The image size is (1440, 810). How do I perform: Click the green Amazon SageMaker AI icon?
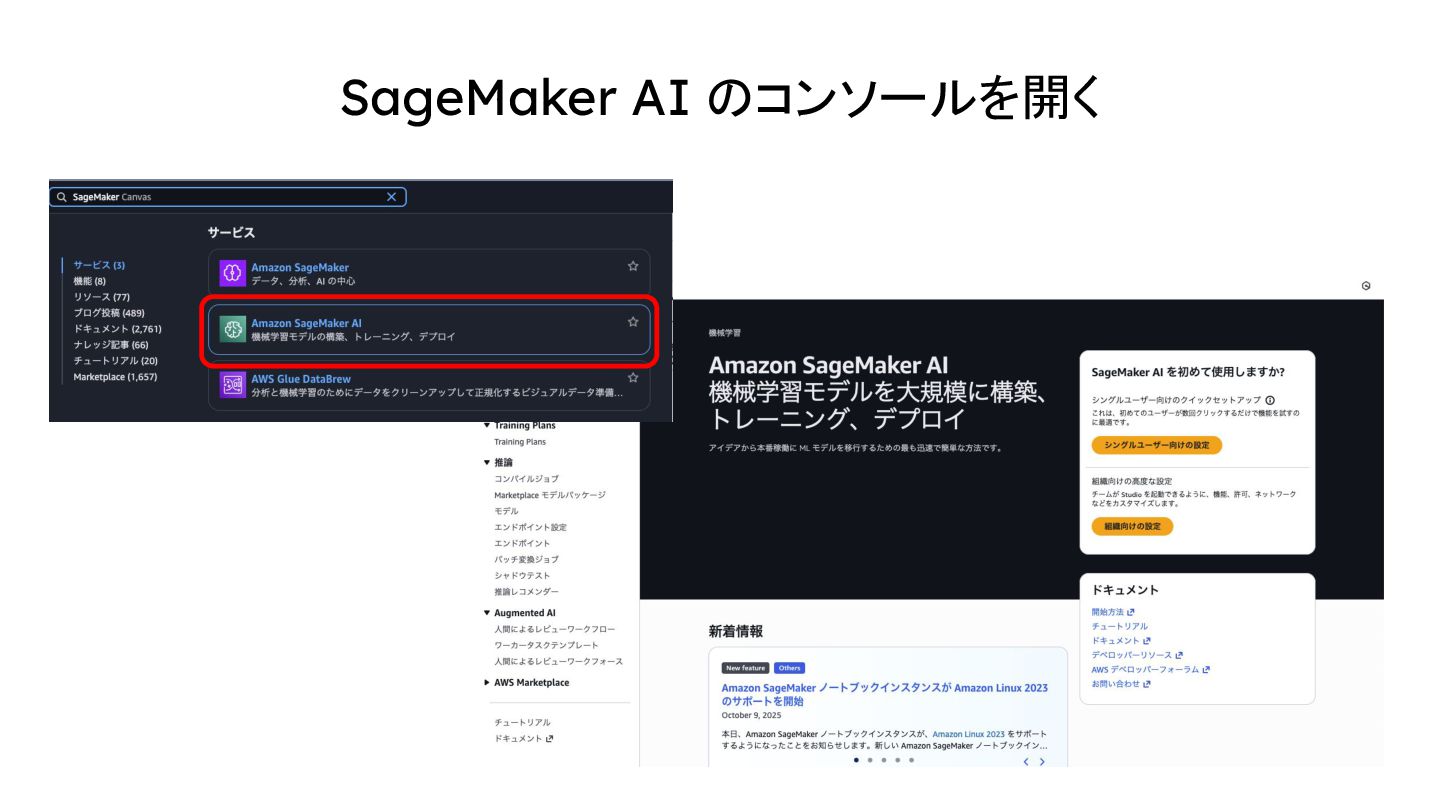point(232,329)
